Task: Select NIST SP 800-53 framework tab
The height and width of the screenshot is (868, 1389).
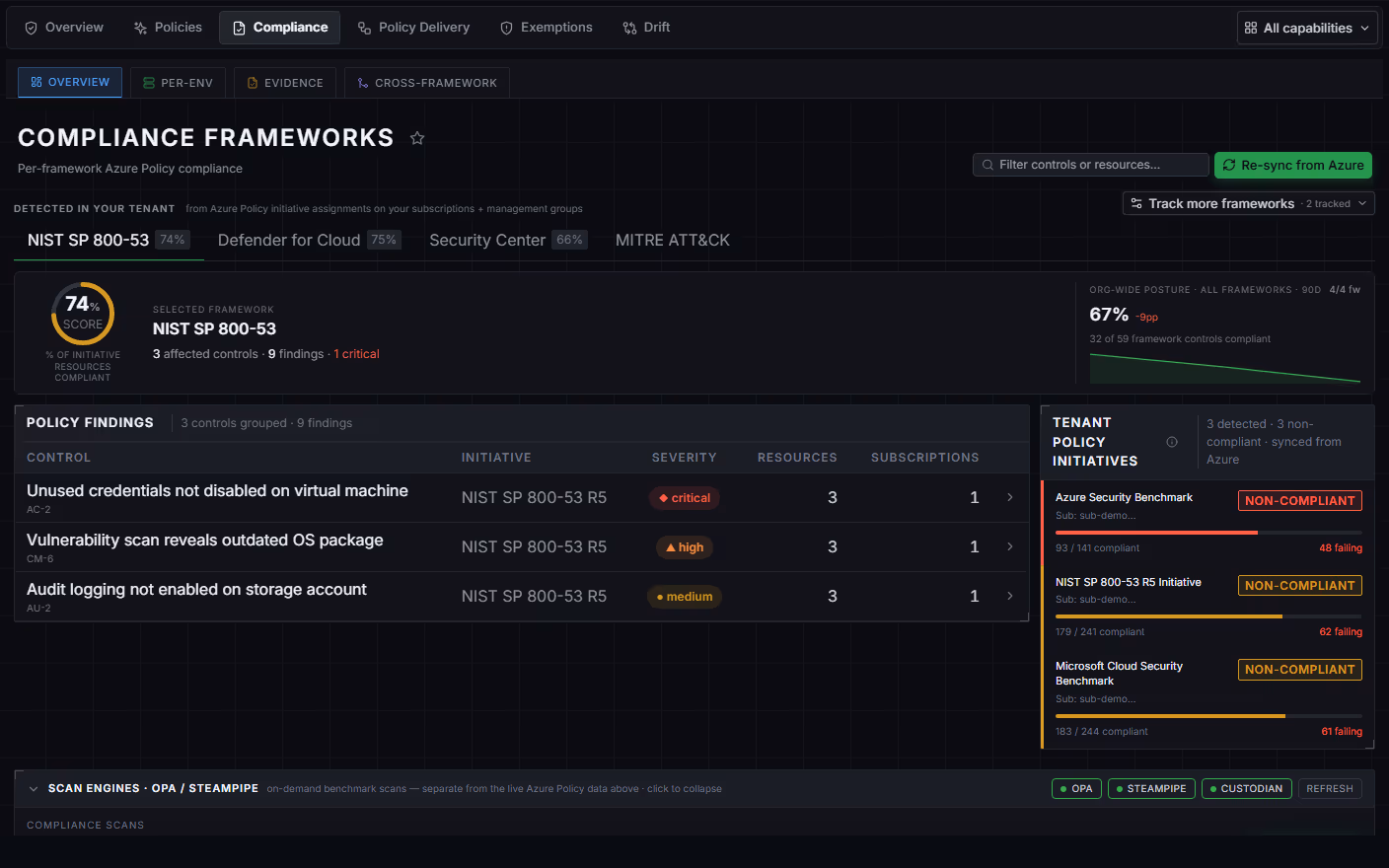Action: click(x=109, y=240)
